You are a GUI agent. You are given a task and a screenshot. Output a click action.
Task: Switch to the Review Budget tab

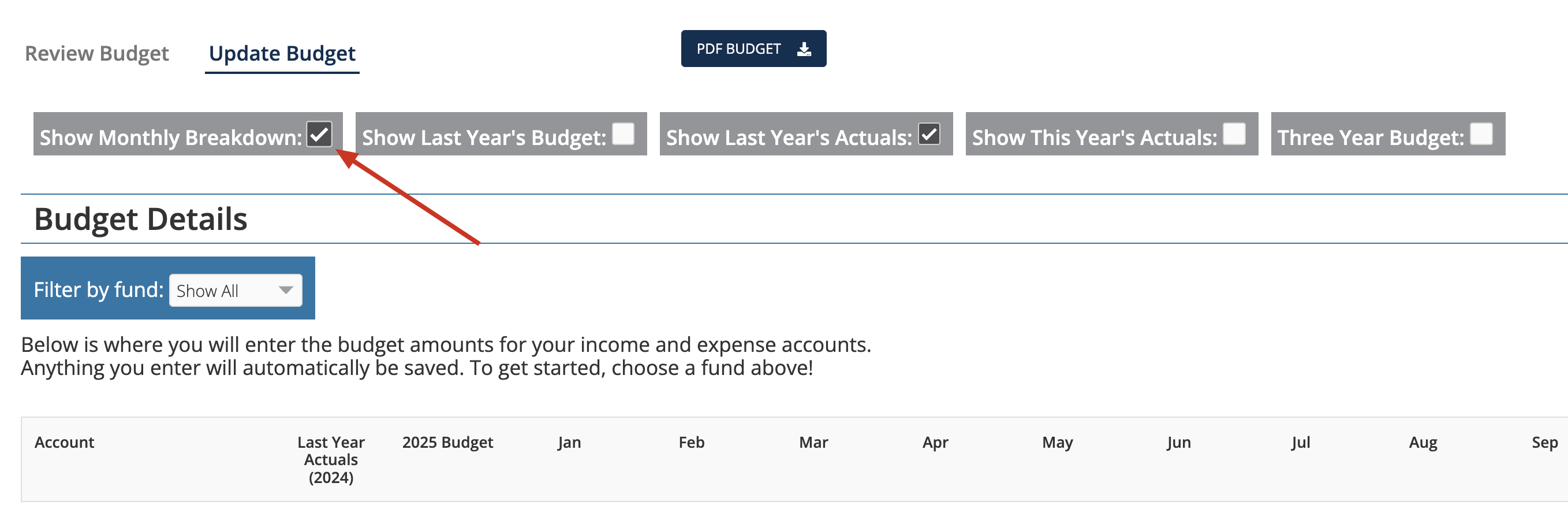pyautogui.click(x=97, y=54)
